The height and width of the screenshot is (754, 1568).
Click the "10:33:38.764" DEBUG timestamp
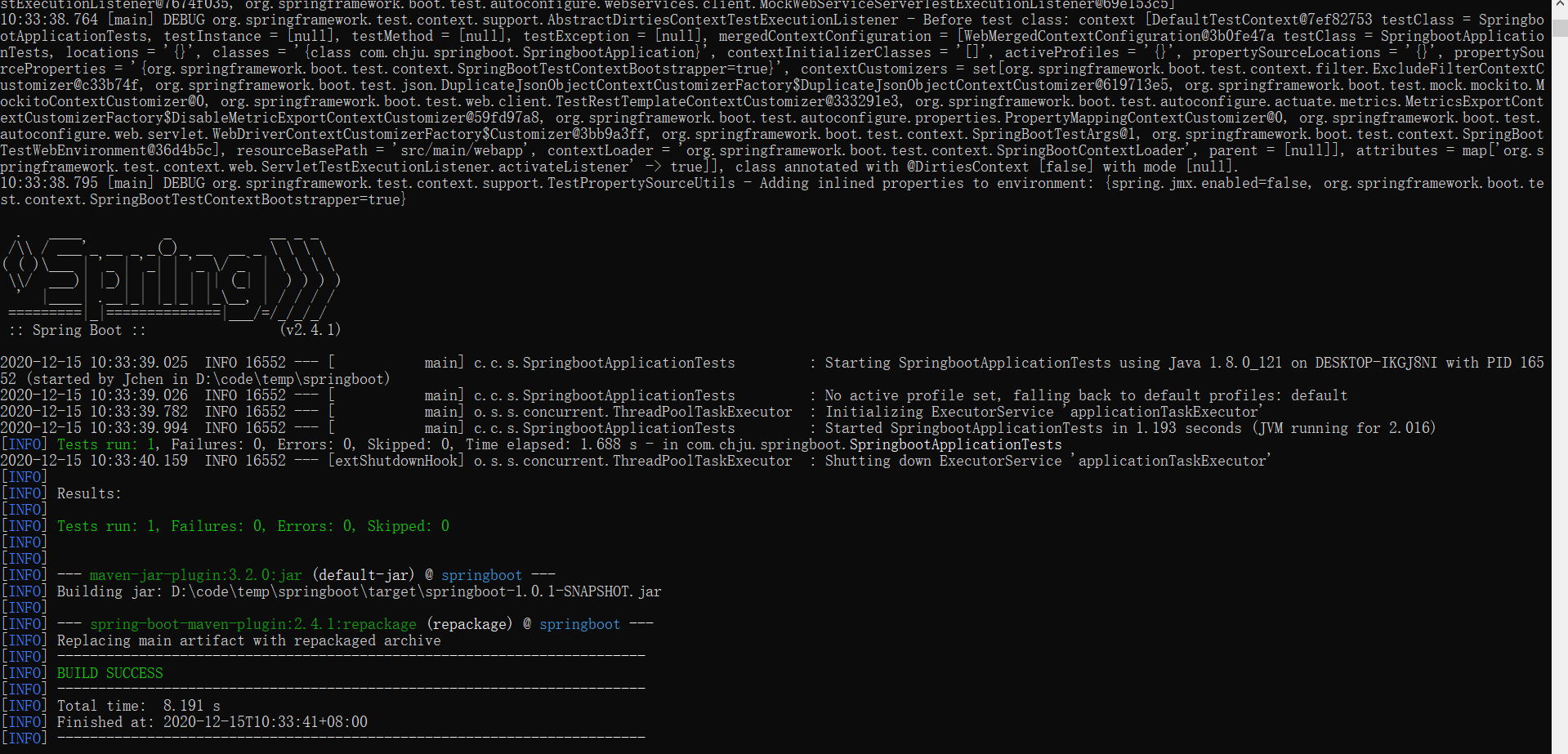pos(49,20)
